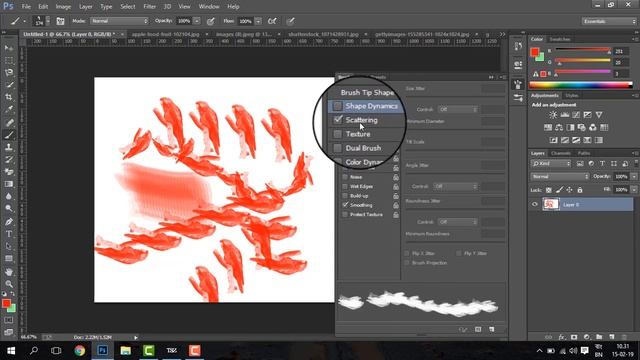Show more document tabs with double-arrow

[502, 34]
